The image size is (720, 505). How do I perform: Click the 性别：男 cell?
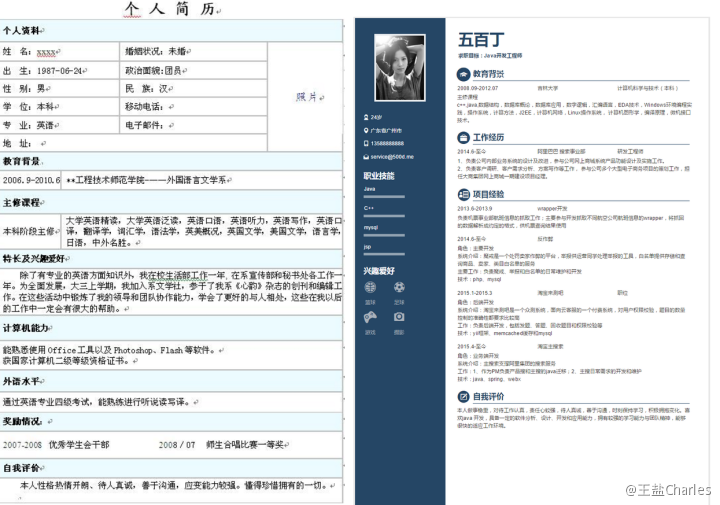[59, 89]
